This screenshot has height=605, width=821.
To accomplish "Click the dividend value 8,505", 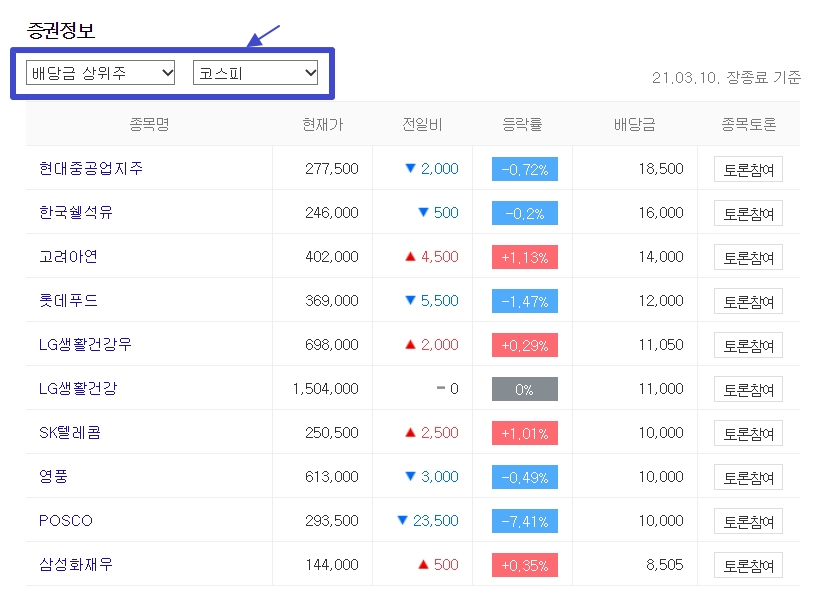I will [x=664, y=565].
